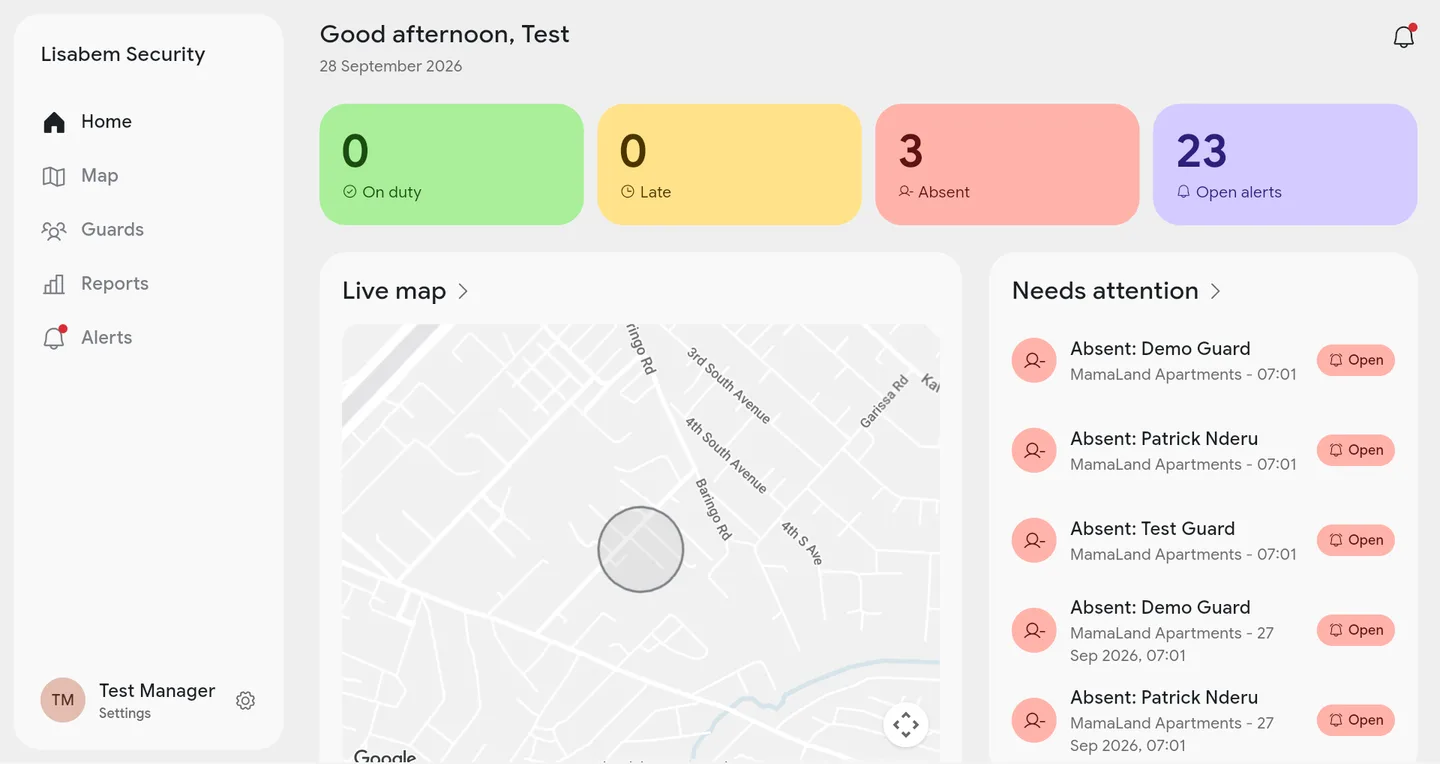Click Open badge for Test Guard alert
1440x764 pixels.
tap(1356, 540)
